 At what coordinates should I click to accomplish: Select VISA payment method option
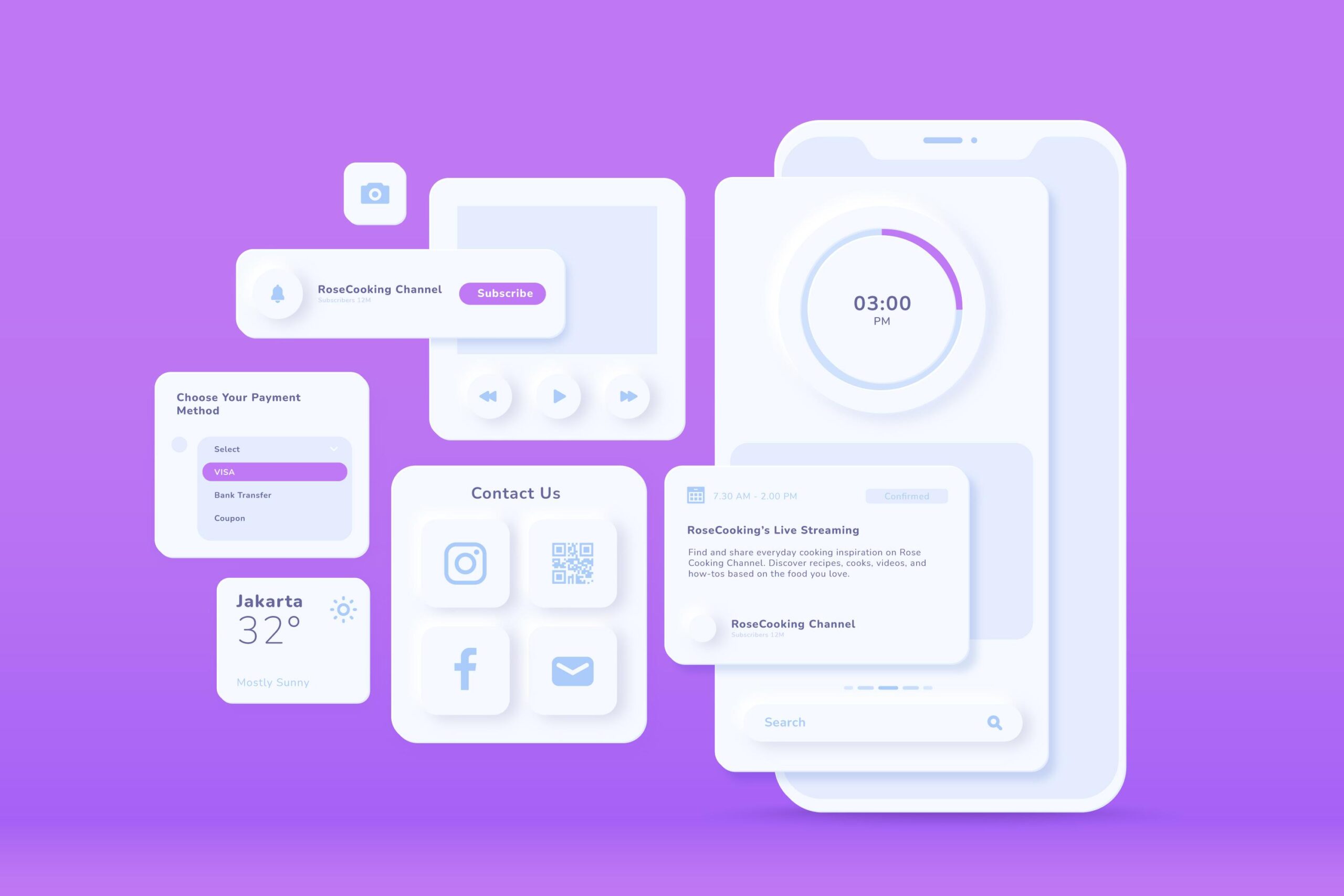275,471
